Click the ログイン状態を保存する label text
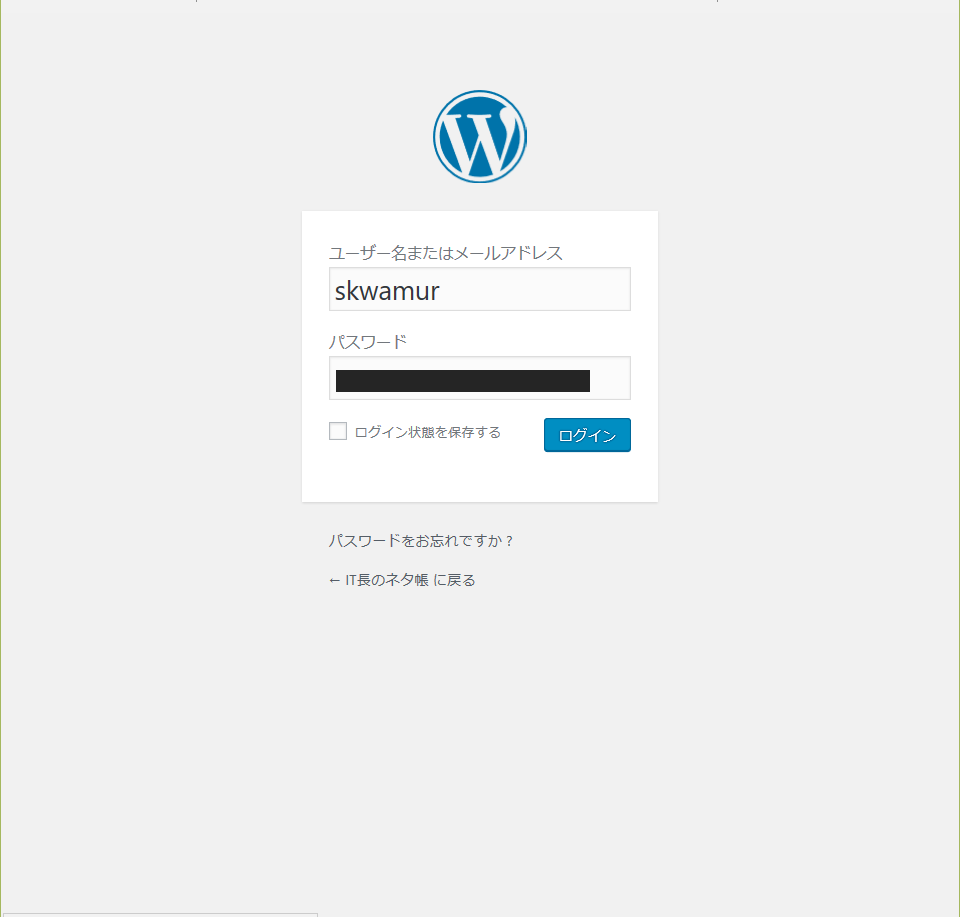 pyautogui.click(x=427, y=432)
